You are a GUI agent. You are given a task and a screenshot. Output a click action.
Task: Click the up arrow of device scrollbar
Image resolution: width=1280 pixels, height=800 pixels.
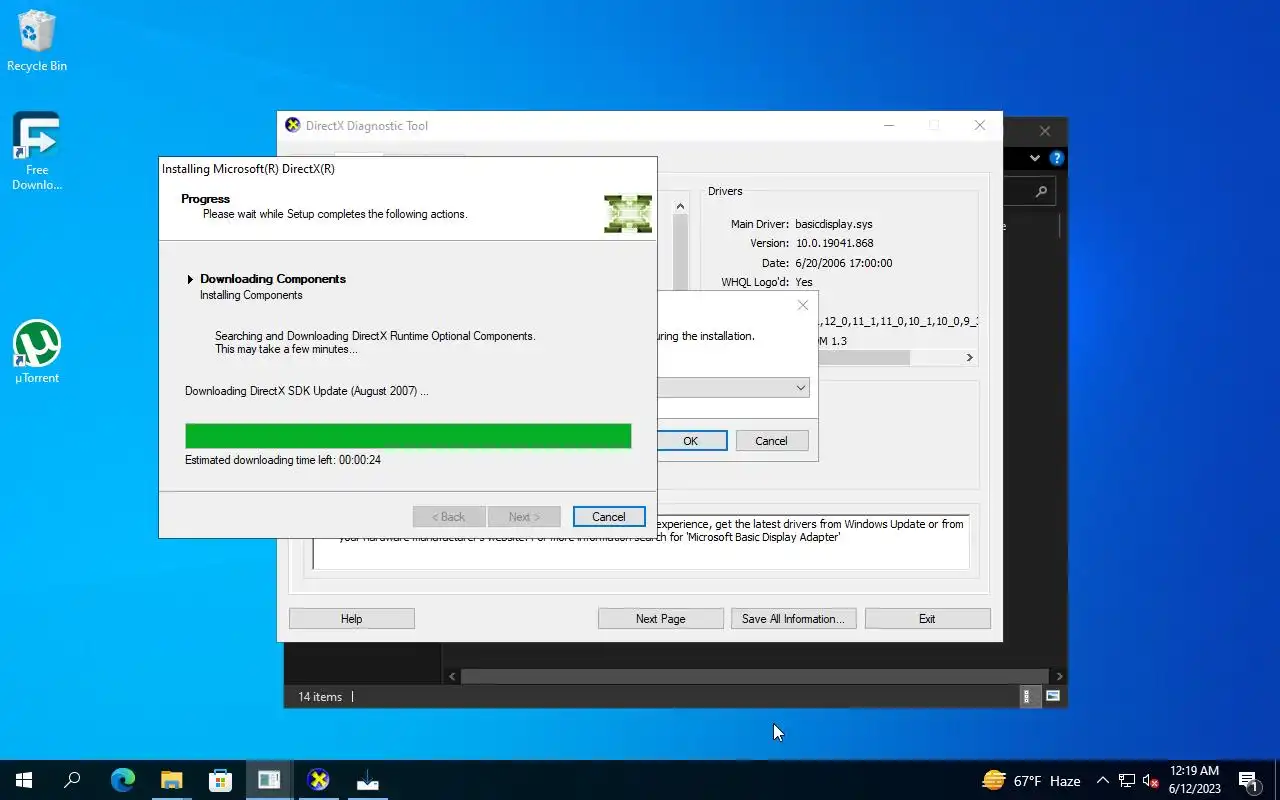click(680, 207)
